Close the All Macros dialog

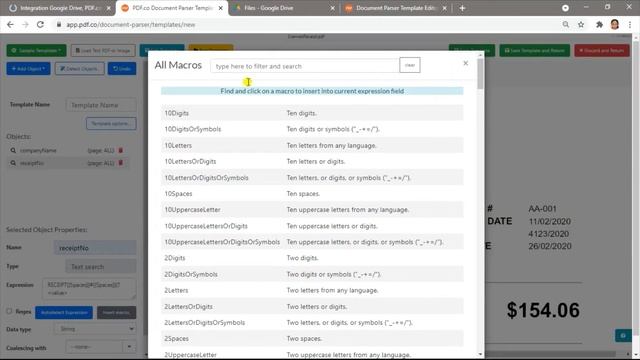465,63
